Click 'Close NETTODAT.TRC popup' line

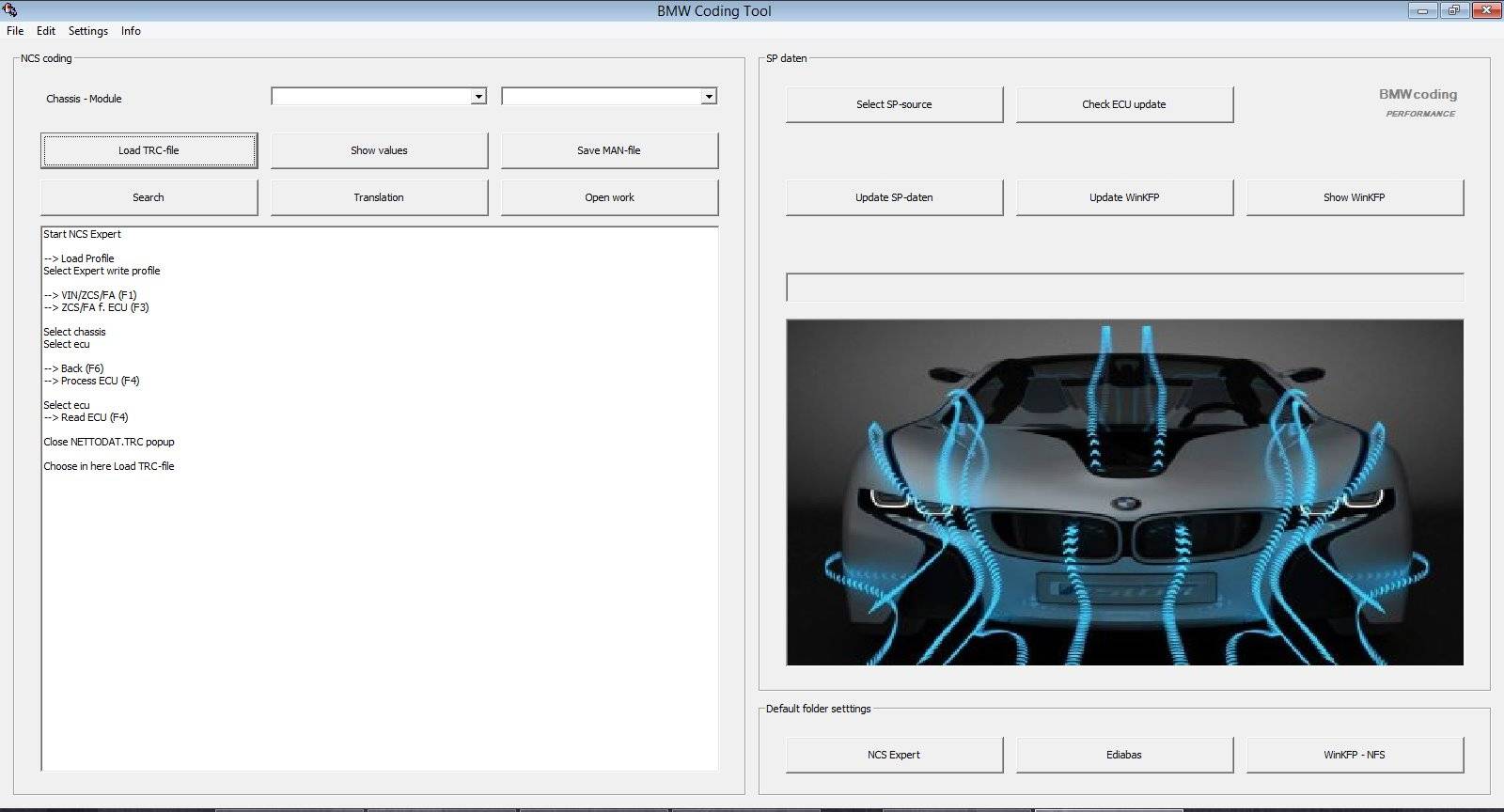[x=109, y=442]
